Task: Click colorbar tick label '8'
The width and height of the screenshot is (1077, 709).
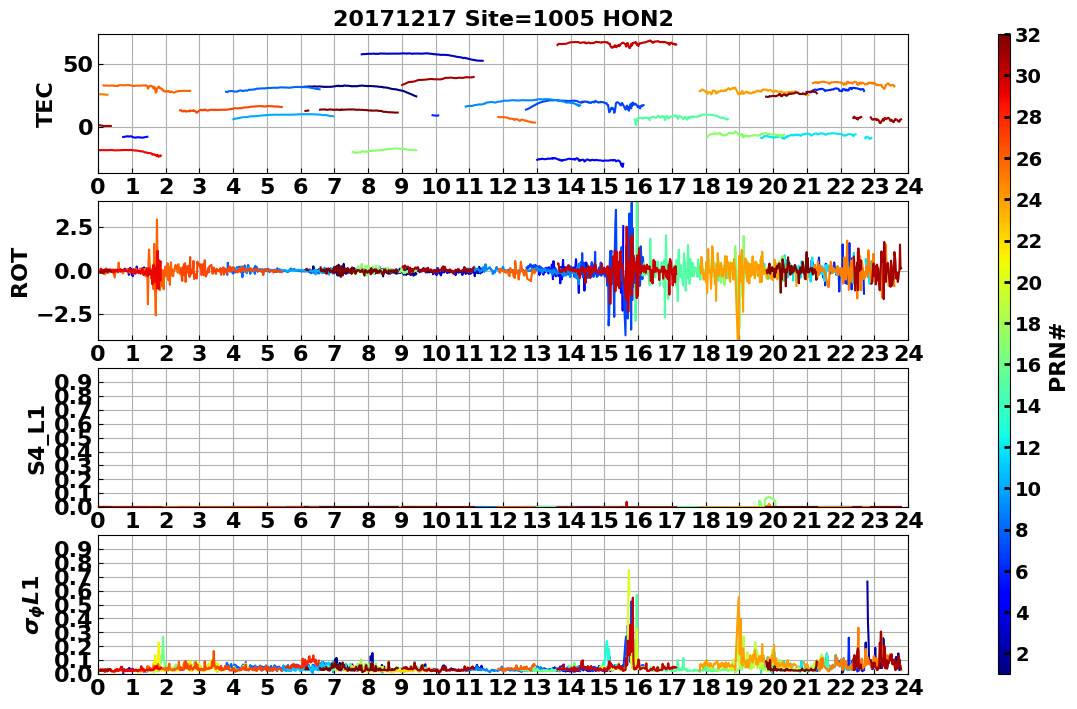Action: coord(1022,530)
